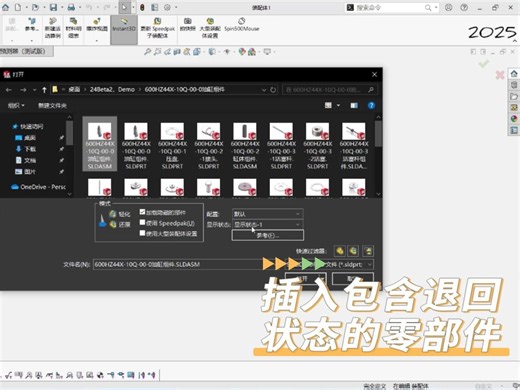The height and width of the screenshot is (390, 520).
Task: Select OneDrive - Personal in the navigation pane
Action: (39, 187)
